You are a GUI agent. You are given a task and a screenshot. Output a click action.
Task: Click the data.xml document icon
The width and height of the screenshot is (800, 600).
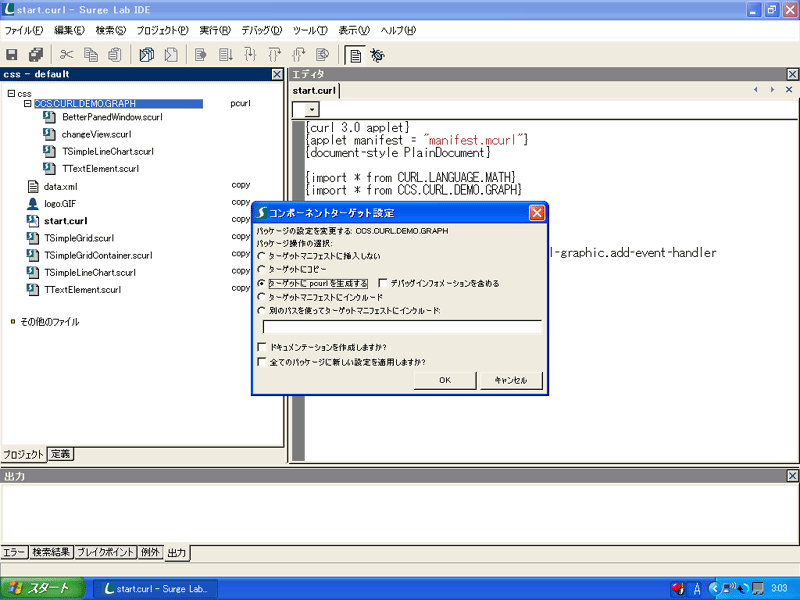tap(33, 186)
